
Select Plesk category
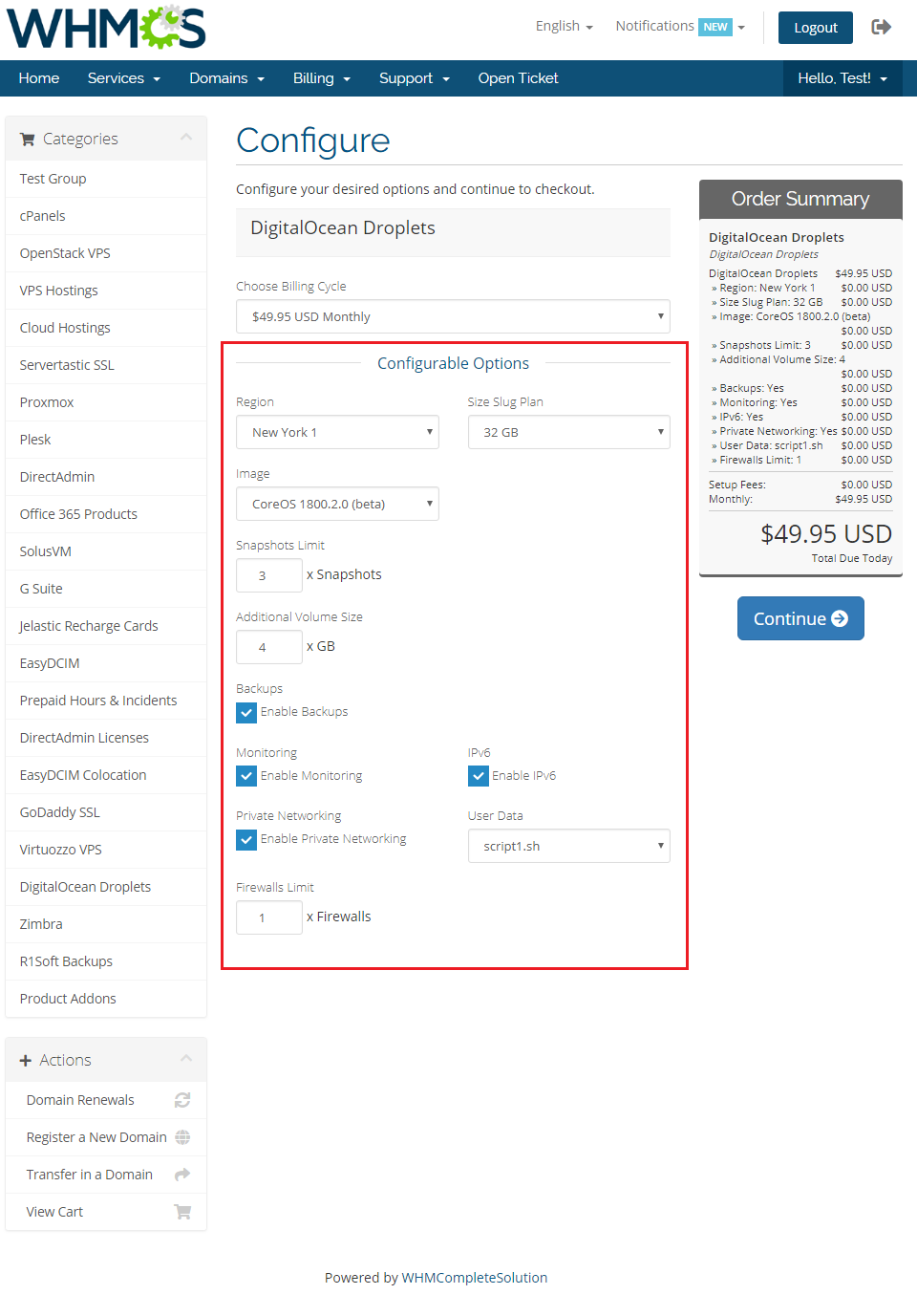106,440
